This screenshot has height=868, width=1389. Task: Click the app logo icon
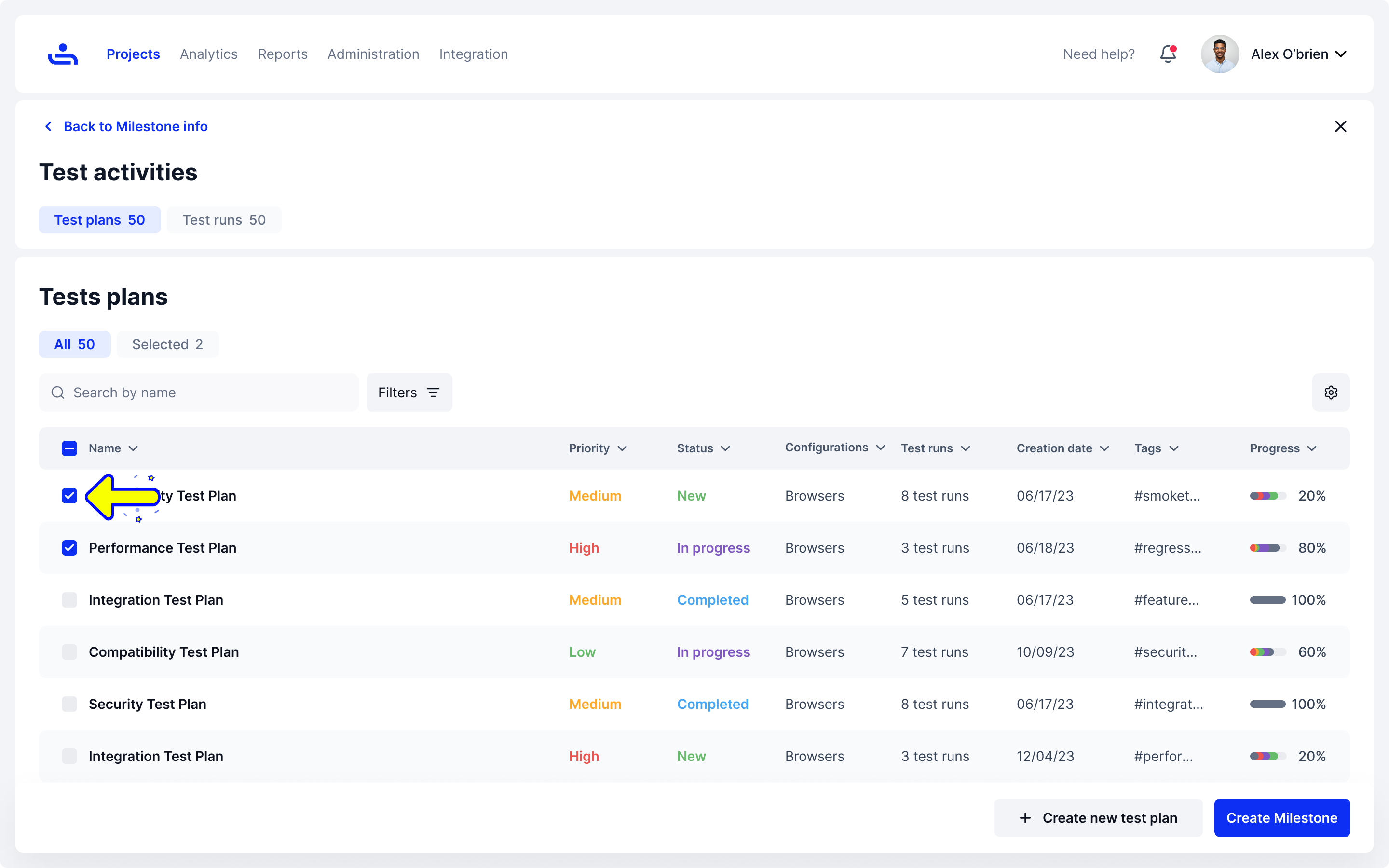click(63, 54)
